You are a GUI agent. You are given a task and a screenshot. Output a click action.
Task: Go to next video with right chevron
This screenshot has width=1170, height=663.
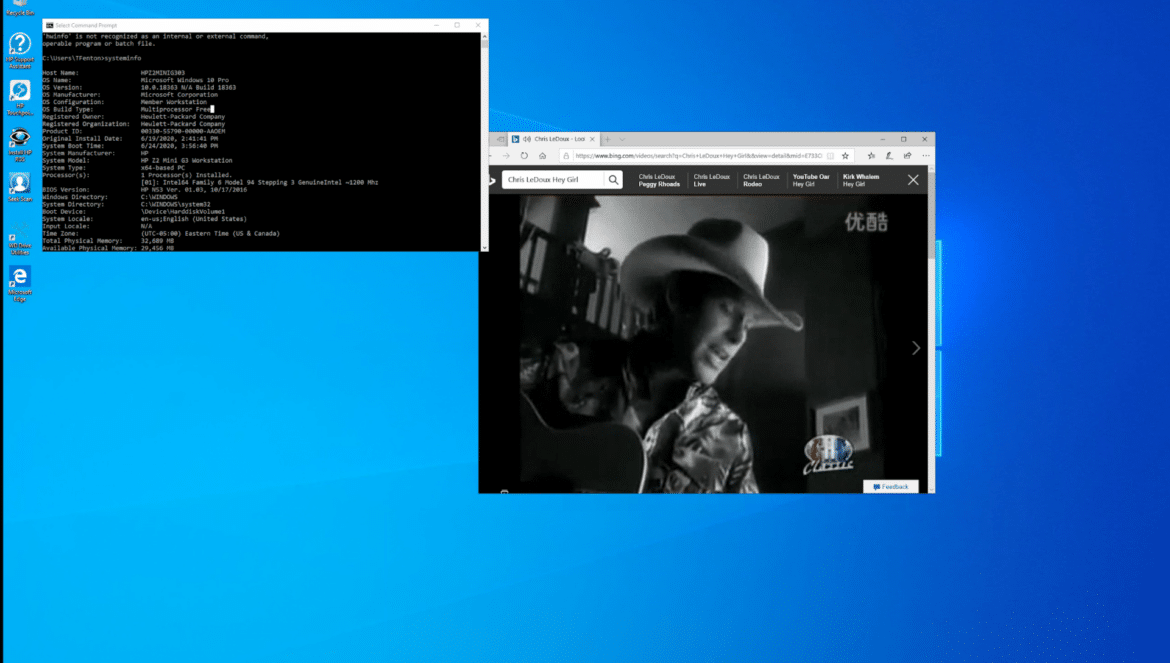point(916,348)
